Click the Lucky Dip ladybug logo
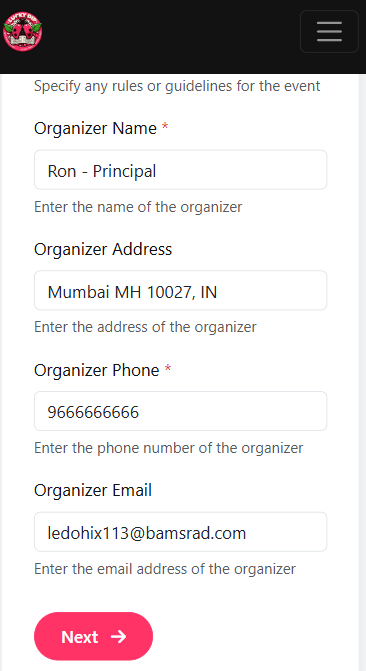The image size is (366, 671). coord(22,31)
